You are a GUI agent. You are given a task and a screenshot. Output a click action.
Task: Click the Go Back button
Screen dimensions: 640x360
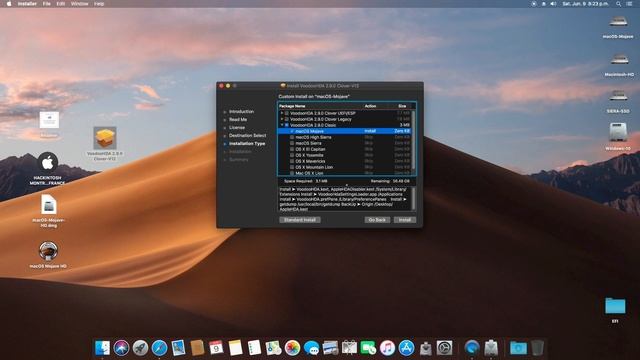coord(377,220)
